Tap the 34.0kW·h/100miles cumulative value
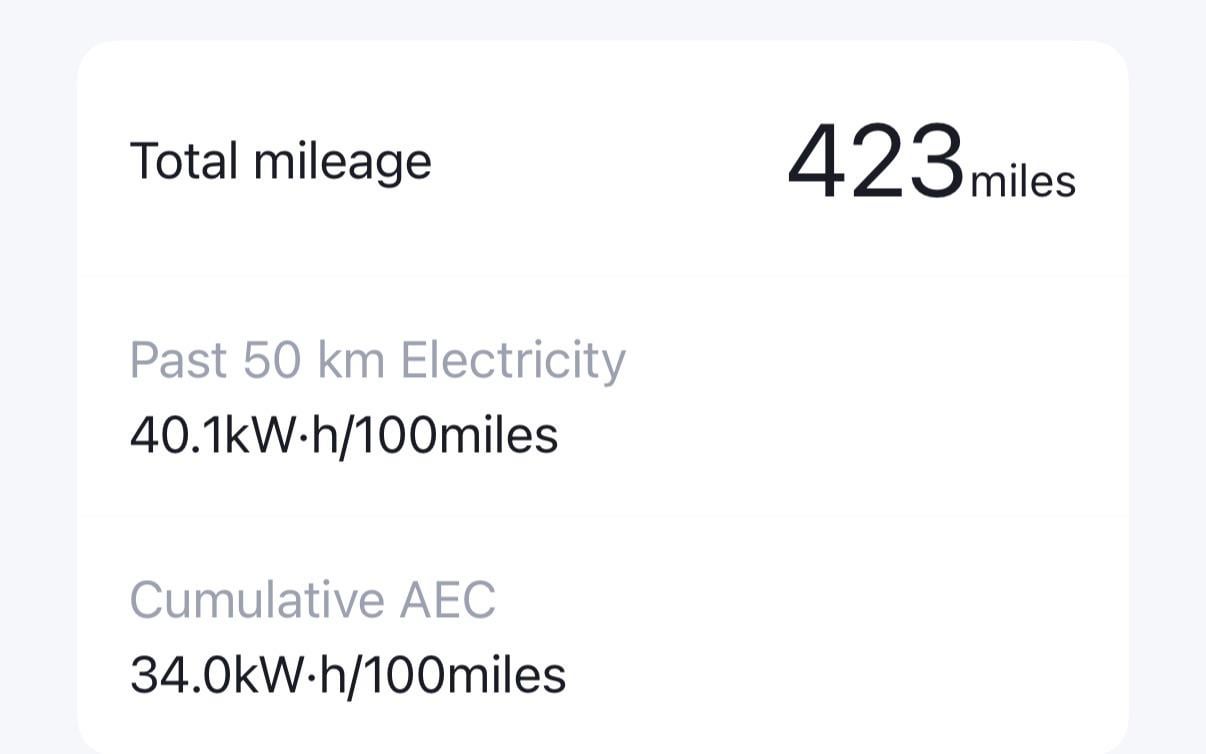Image resolution: width=1206 pixels, height=754 pixels. [348, 675]
